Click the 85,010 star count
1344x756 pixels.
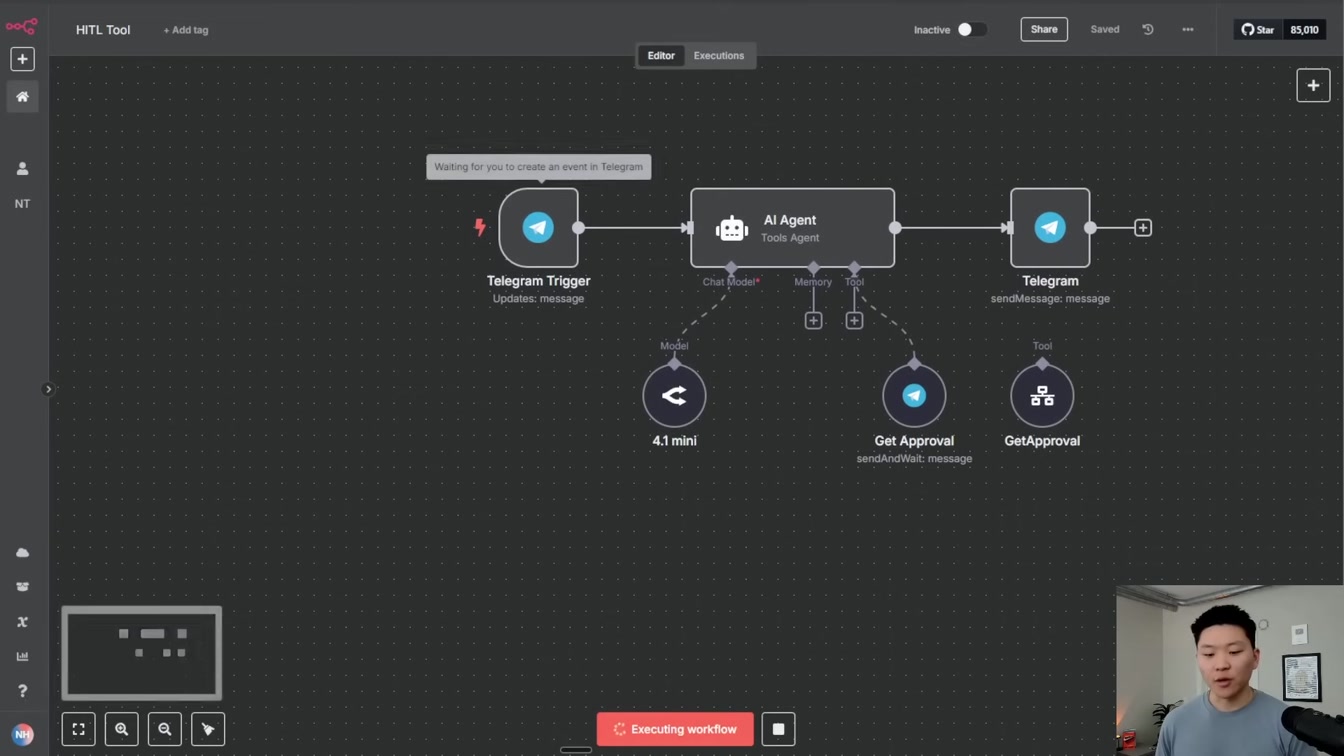(1304, 30)
